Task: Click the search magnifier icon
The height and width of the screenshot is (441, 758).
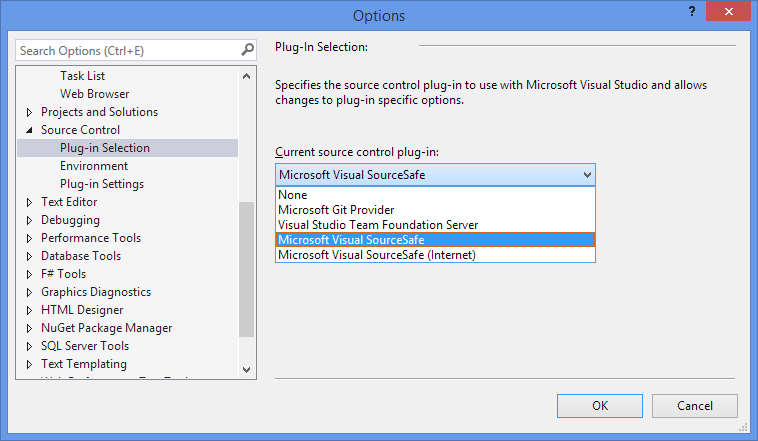Action: point(247,50)
